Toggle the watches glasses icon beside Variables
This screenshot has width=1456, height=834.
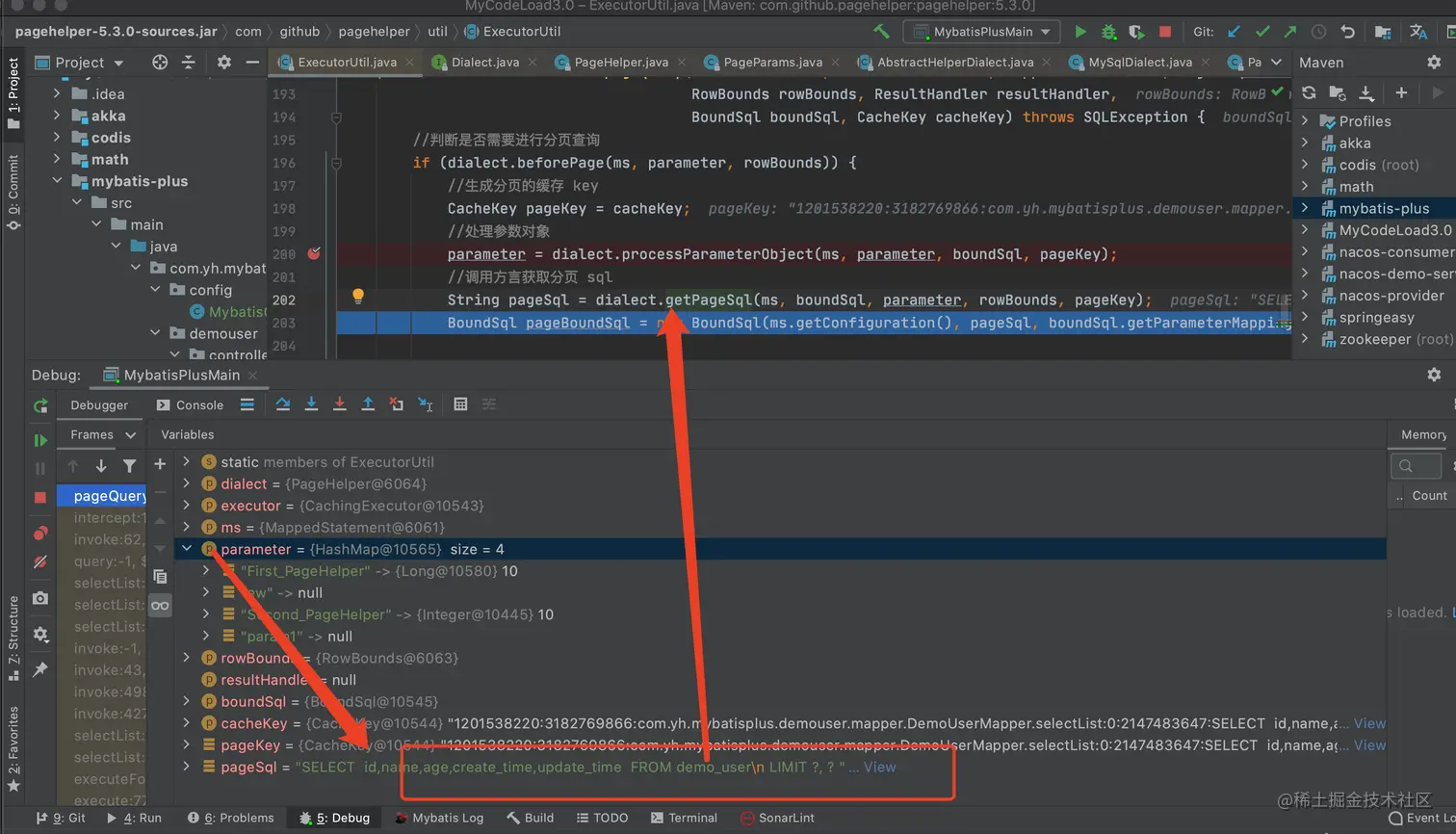click(160, 606)
